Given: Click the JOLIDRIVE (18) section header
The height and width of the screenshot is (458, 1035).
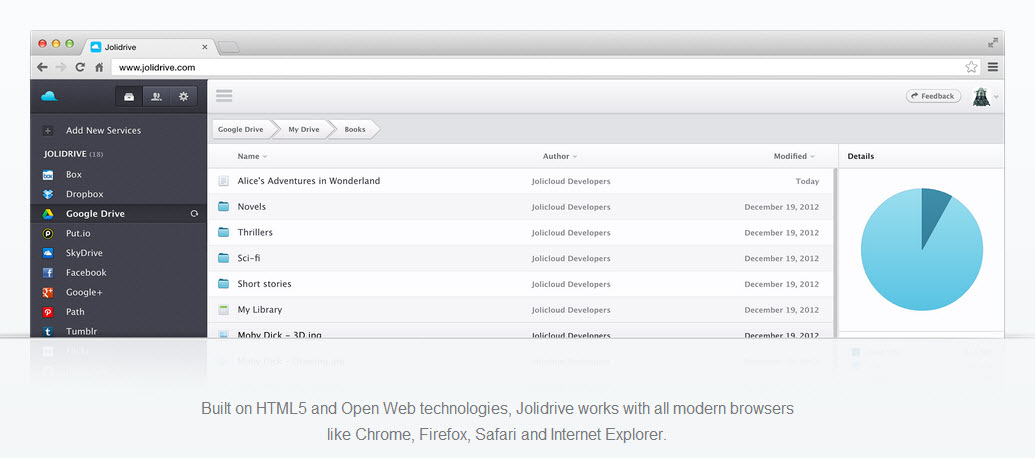Looking at the screenshot, I should click(73, 154).
